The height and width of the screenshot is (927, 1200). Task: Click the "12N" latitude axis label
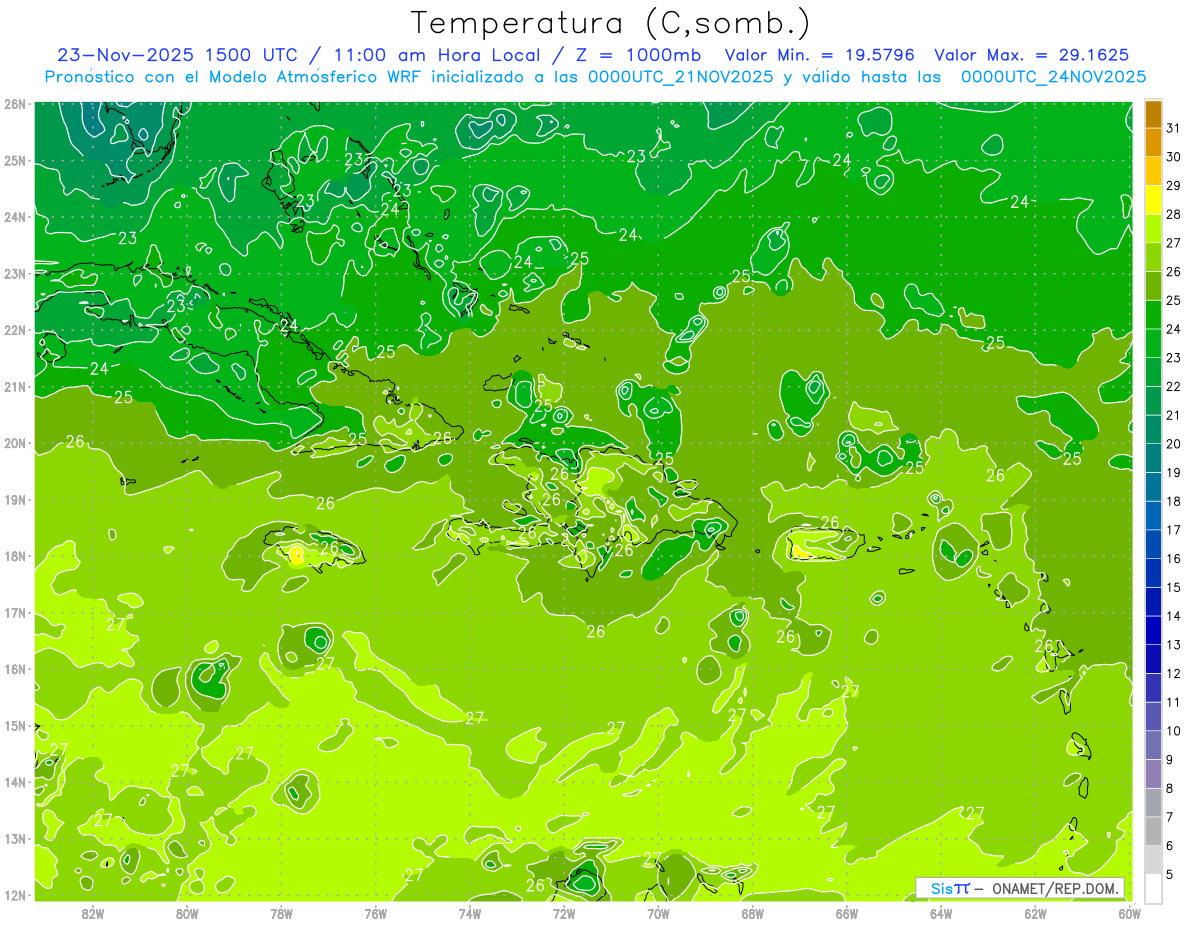pyautogui.click(x=15, y=895)
